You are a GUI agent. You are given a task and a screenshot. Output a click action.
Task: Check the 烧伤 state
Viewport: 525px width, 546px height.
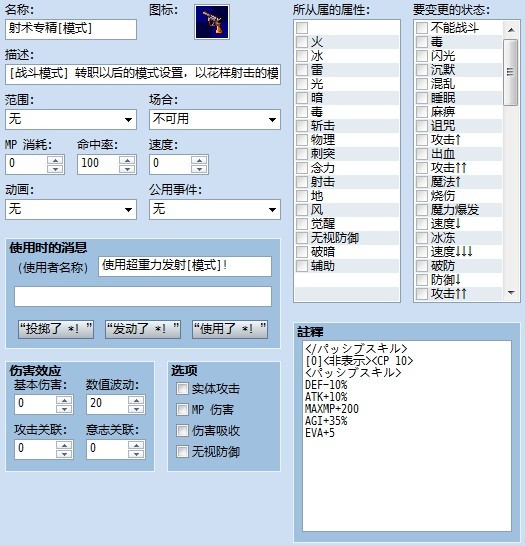(x=422, y=196)
